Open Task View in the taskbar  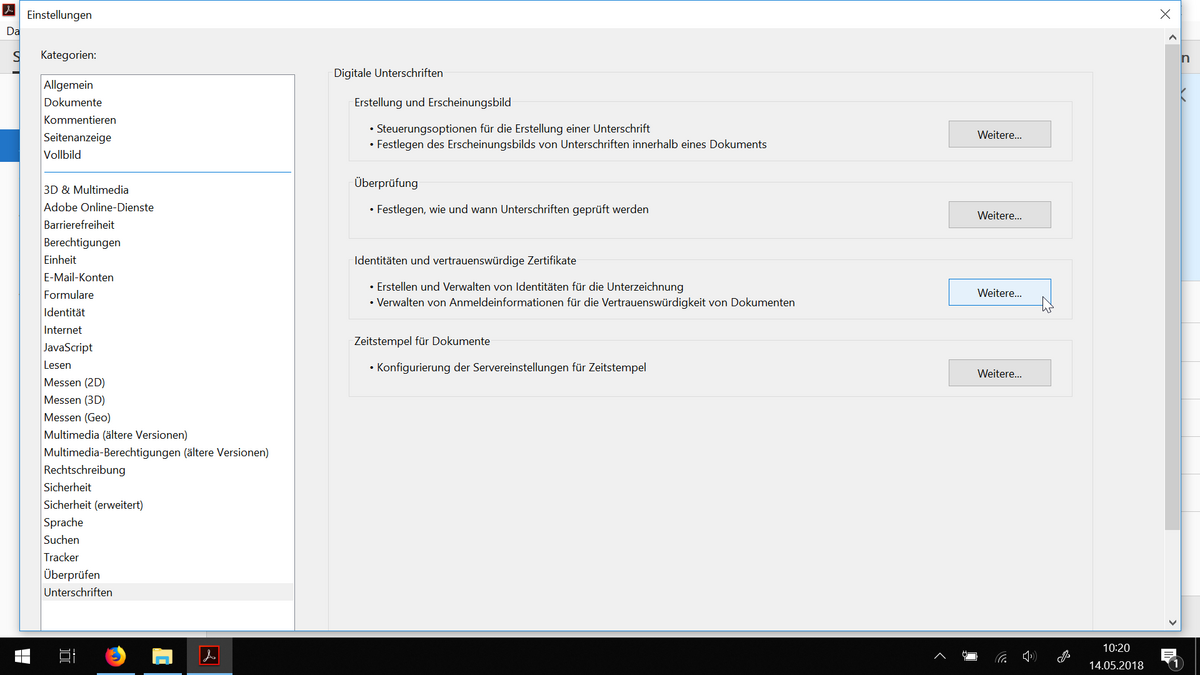click(x=67, y=656)
